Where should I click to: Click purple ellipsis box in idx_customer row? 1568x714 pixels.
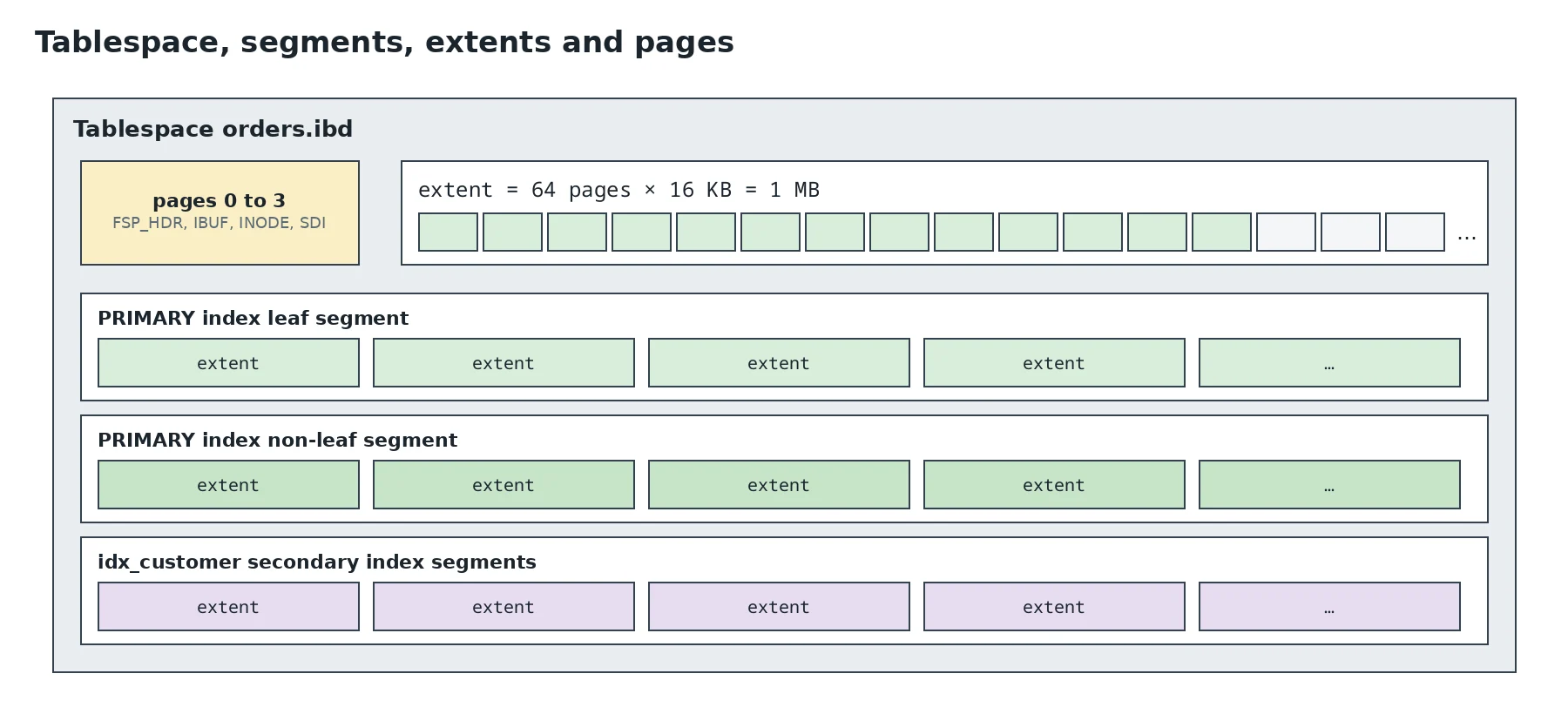point(1329,606)
